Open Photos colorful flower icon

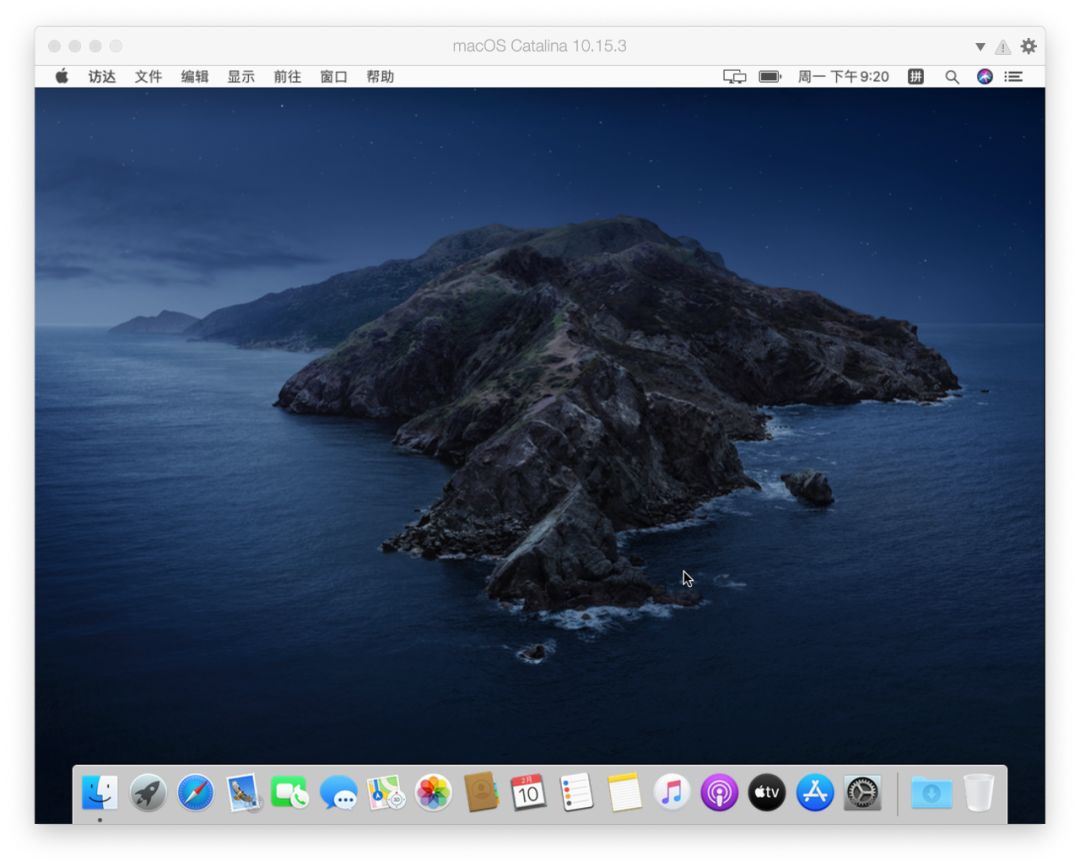(433, 792)
